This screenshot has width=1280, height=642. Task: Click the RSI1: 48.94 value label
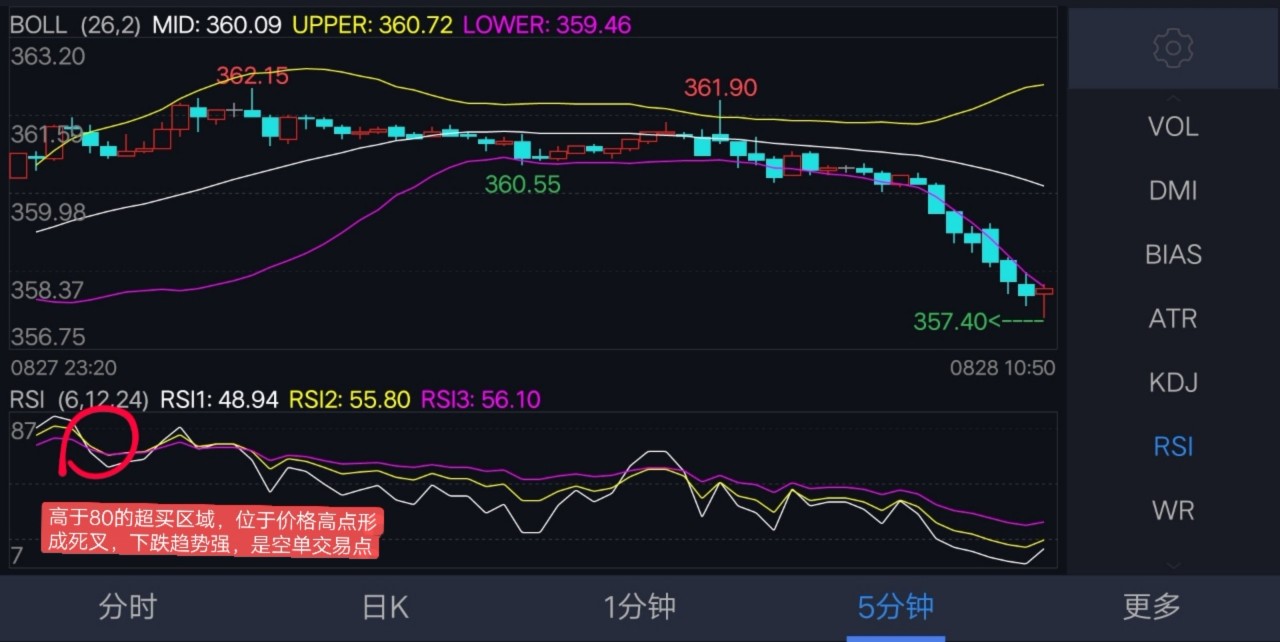218,398
